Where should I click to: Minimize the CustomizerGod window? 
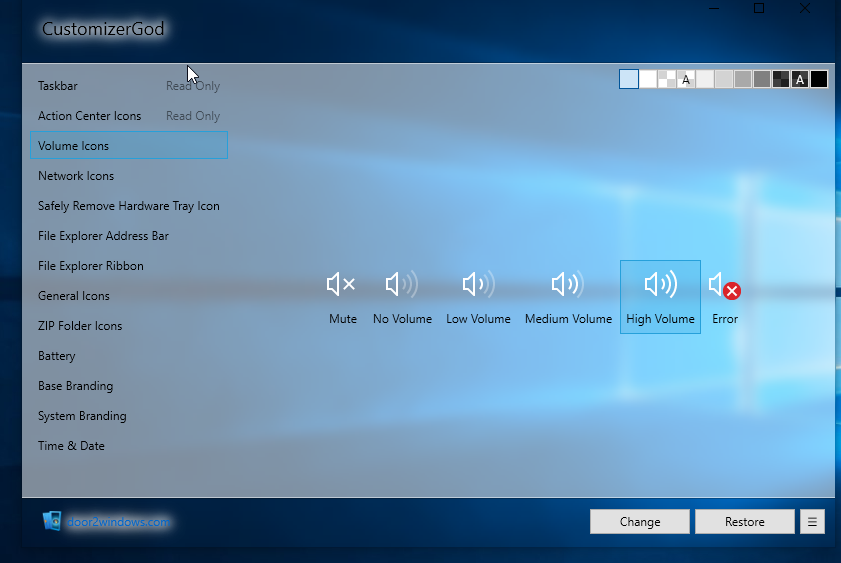coord(714,8)
